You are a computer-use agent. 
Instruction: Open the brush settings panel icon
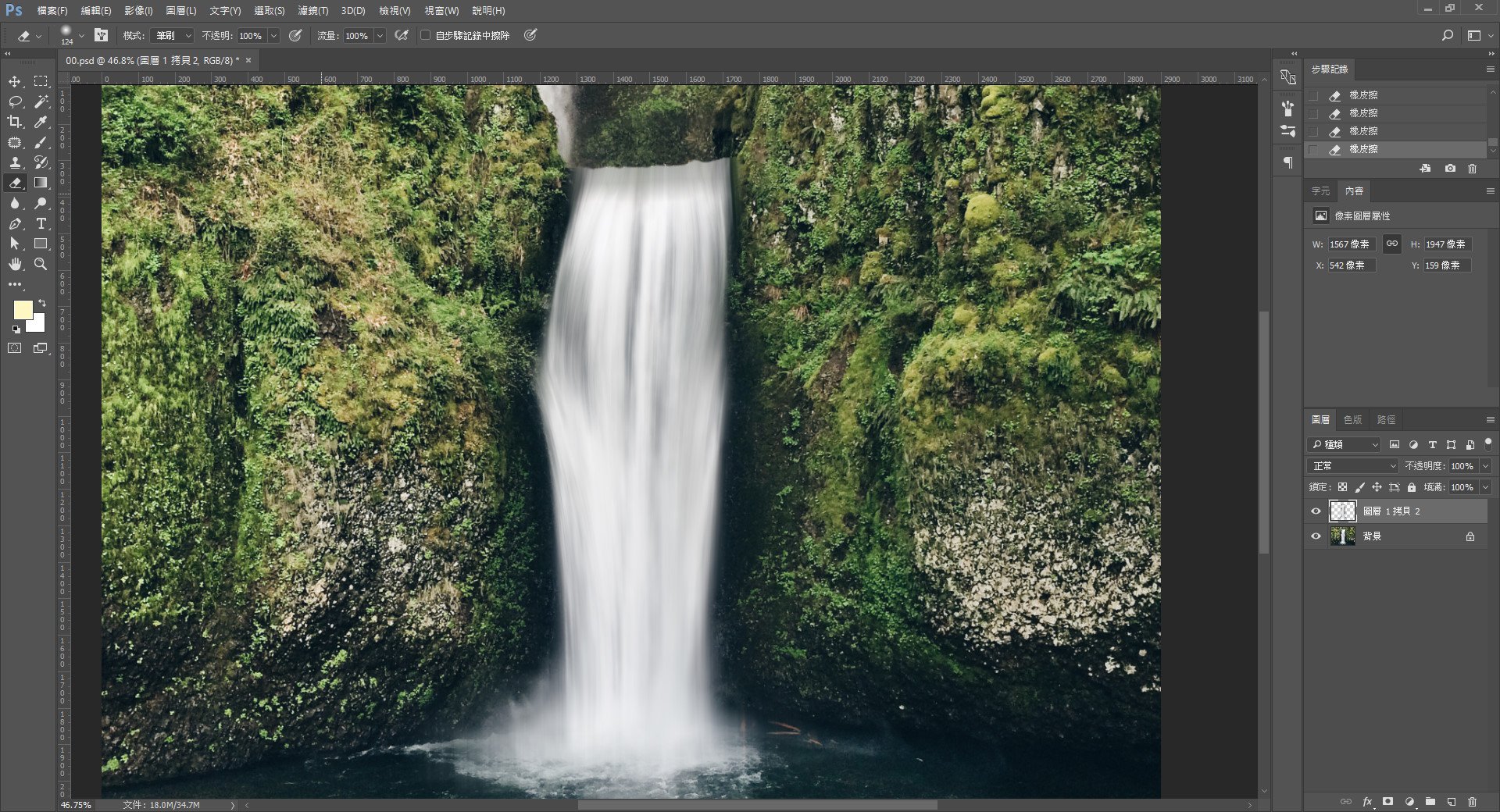[x=101, y=35]
